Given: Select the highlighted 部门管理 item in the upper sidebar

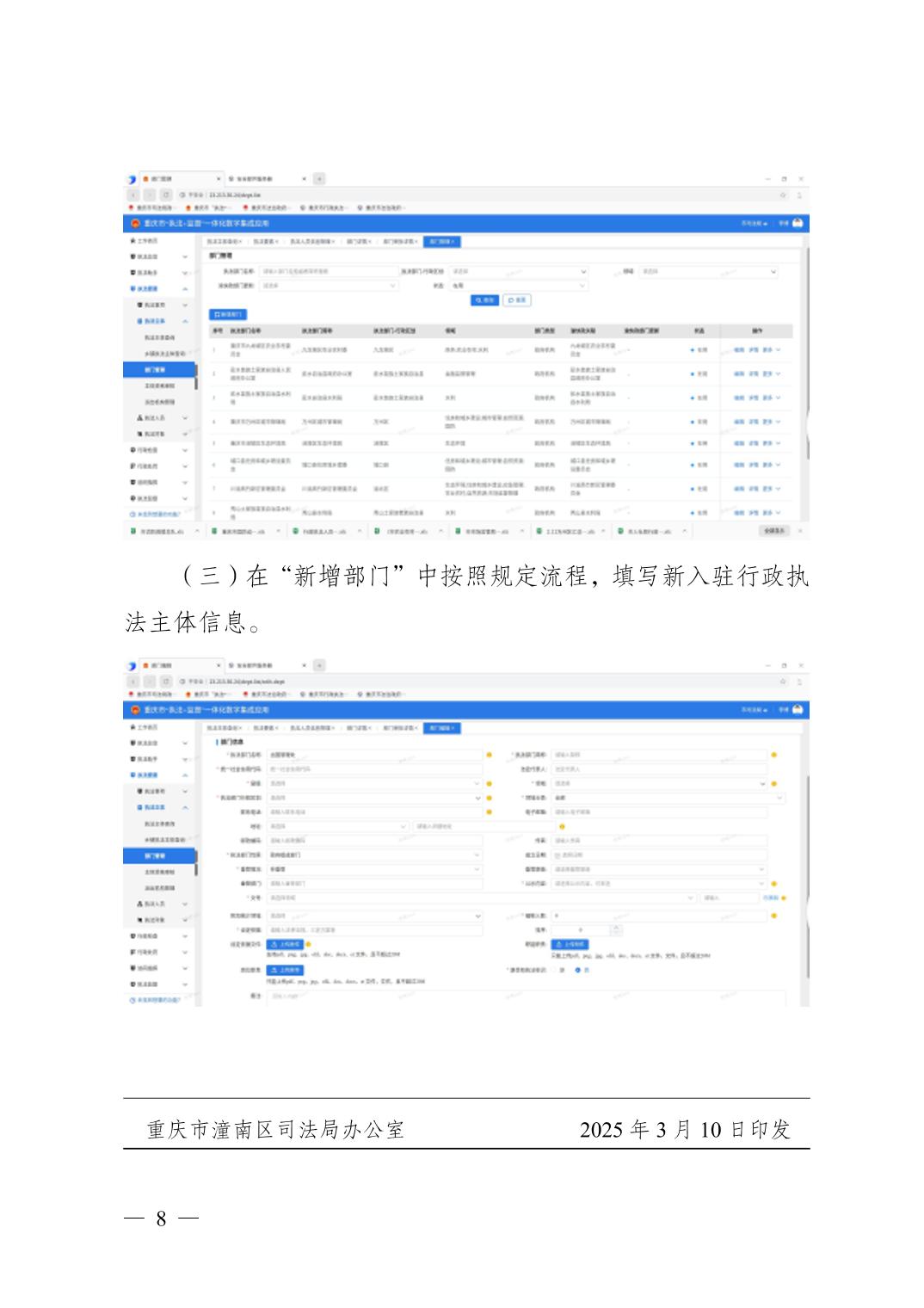Looking at the screenshot, I should 159,369.
